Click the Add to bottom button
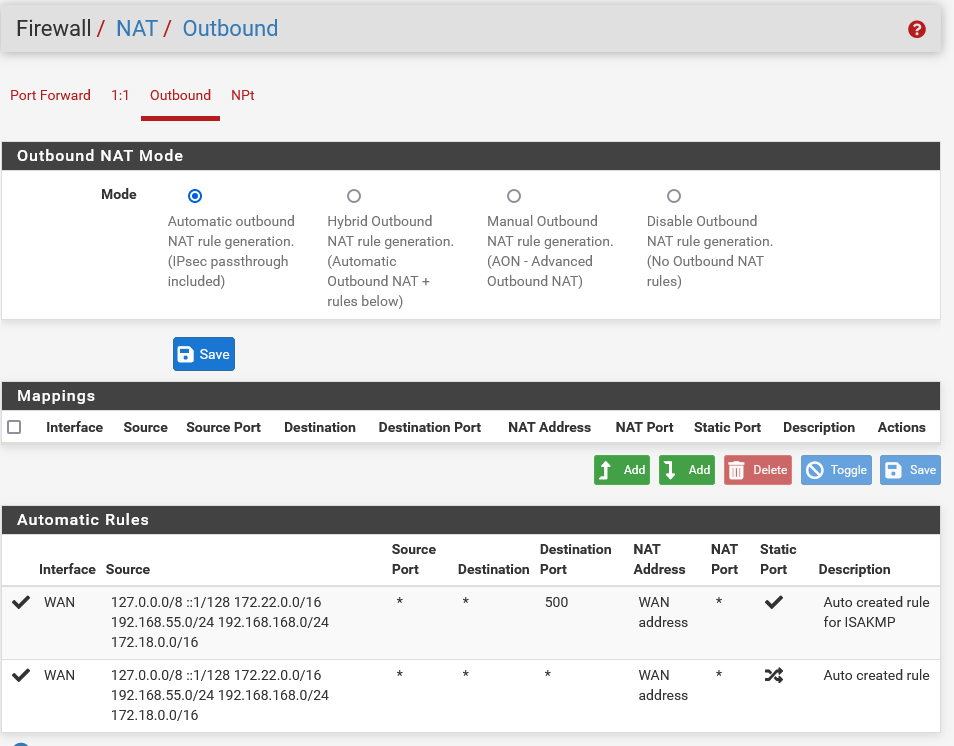The image size is (954, 746). click(x=686, y=470)
